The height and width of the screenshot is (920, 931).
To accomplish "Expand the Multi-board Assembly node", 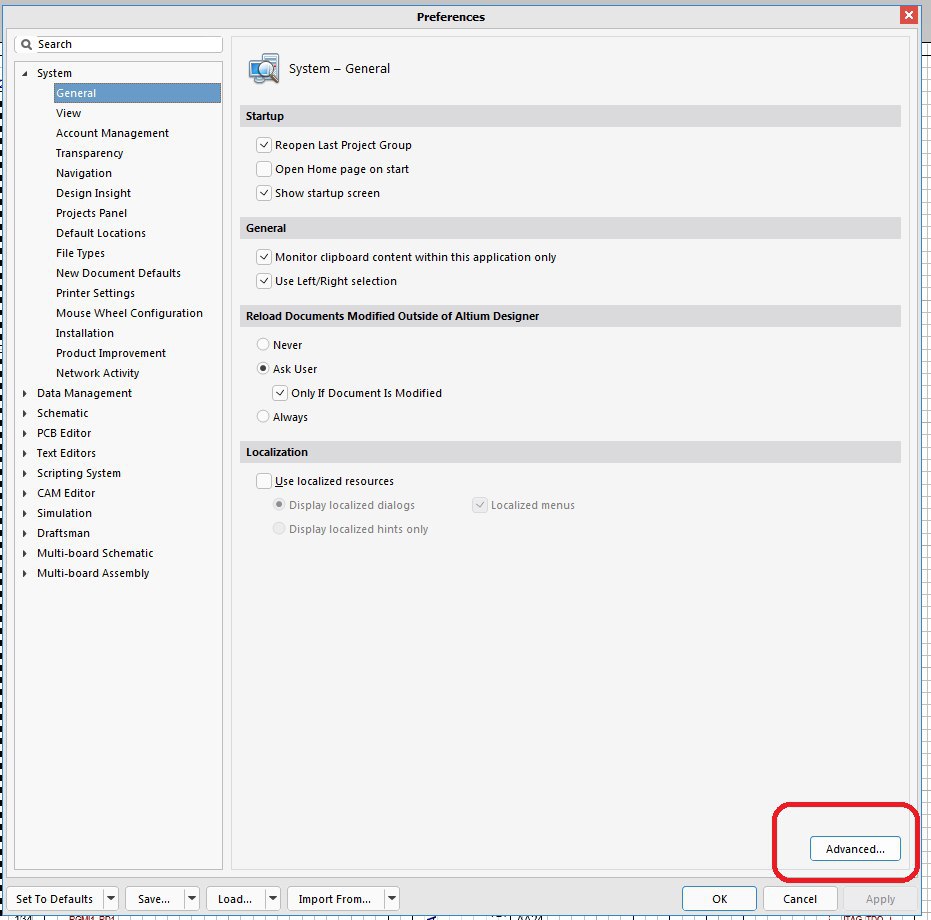I will pyautogui.click(x=24, y=573).
